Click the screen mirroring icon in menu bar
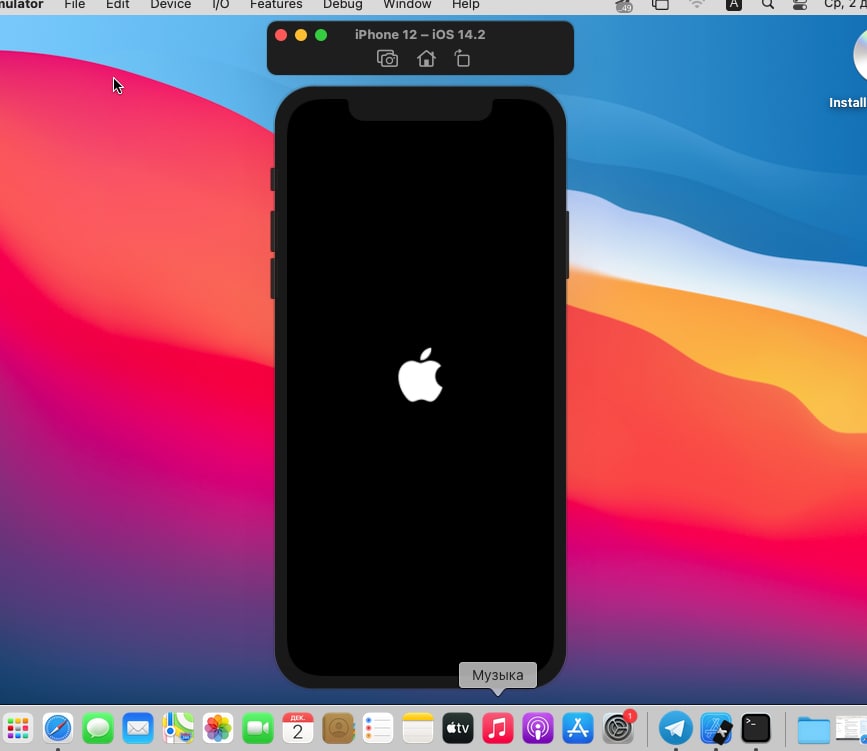 [x=660, y=4]
